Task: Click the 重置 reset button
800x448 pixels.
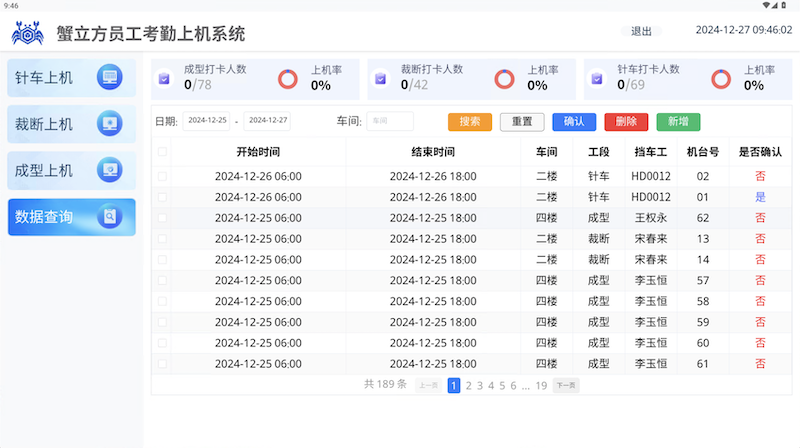Action: (x=522, y=122)
